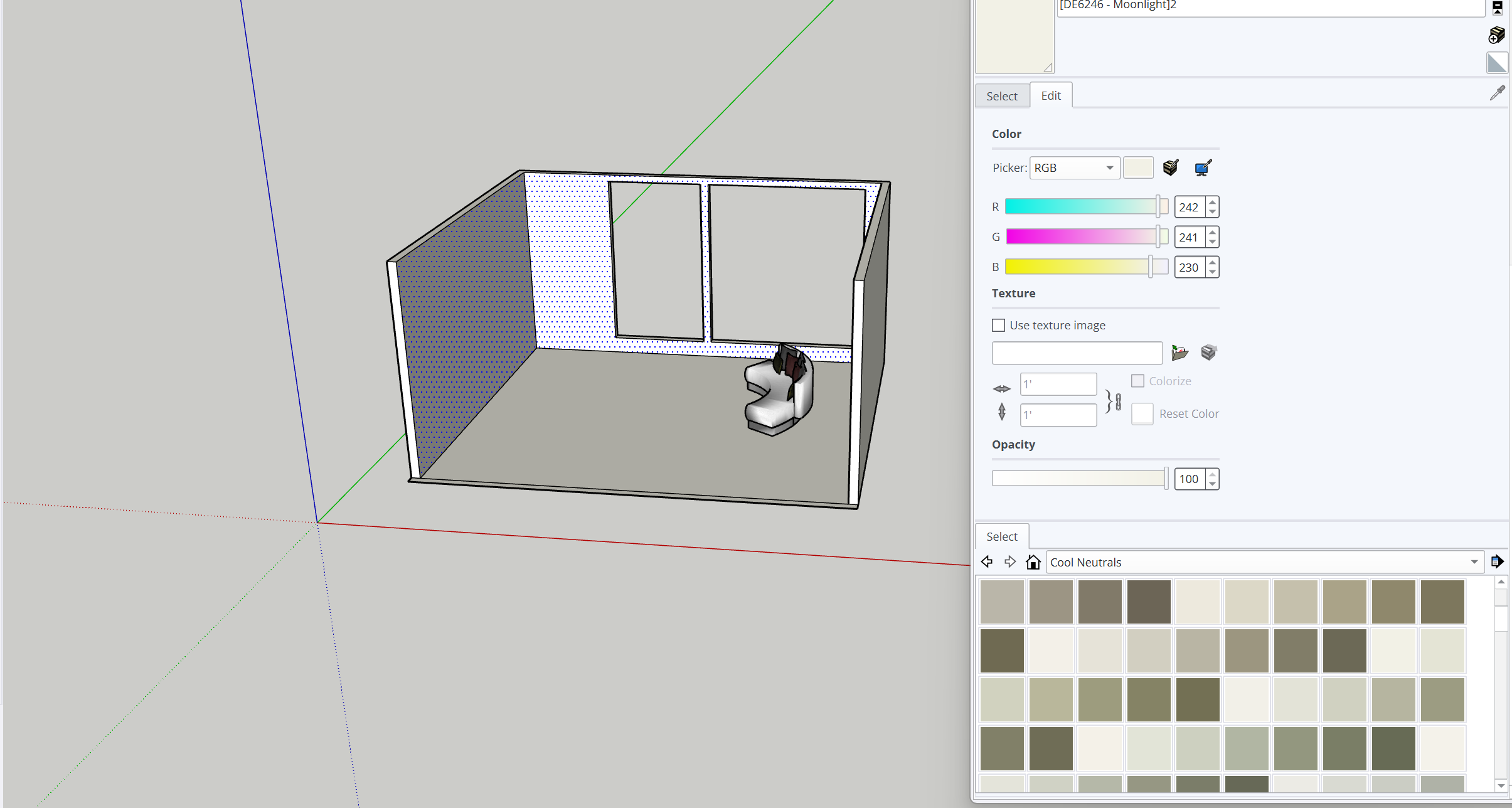Image resolution: width=1512 pixels, height=808 pixels.
Task: Click set material to default icon
Action: [x=1496, y=63]
